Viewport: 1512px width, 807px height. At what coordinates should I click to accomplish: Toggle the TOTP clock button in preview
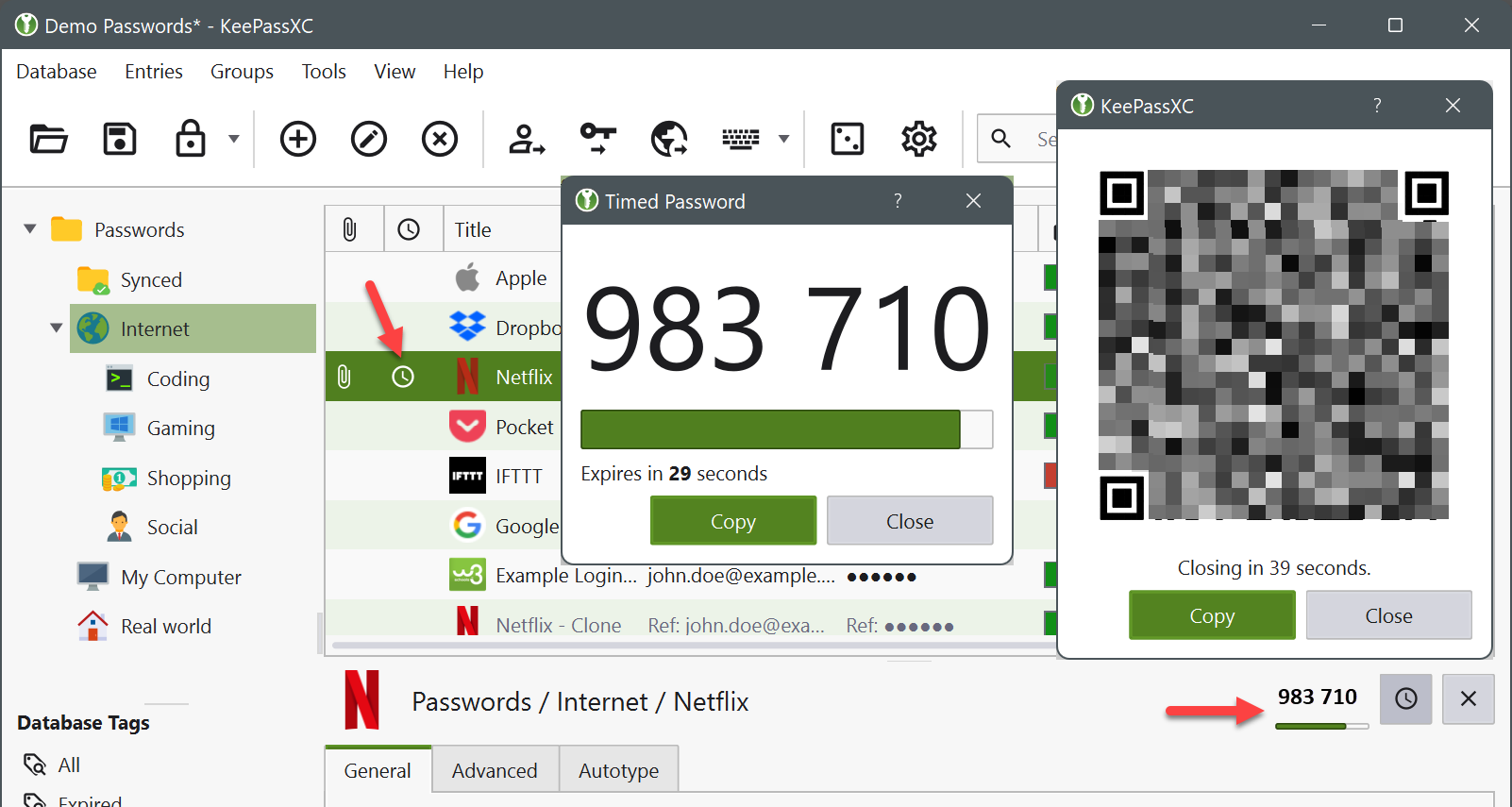click(1405, 699)
